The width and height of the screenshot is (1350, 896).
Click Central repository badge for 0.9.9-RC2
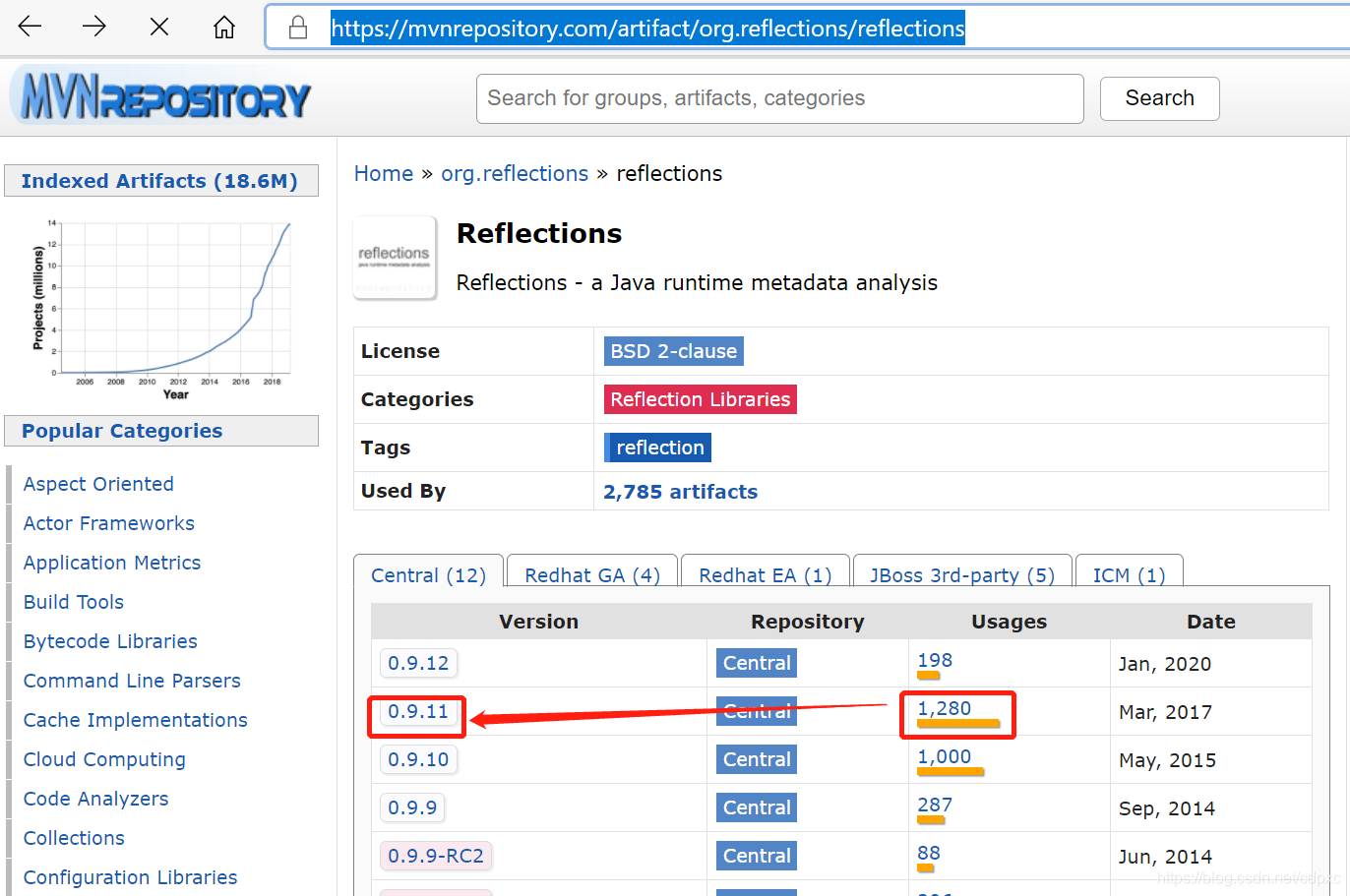tap(757, 856)
